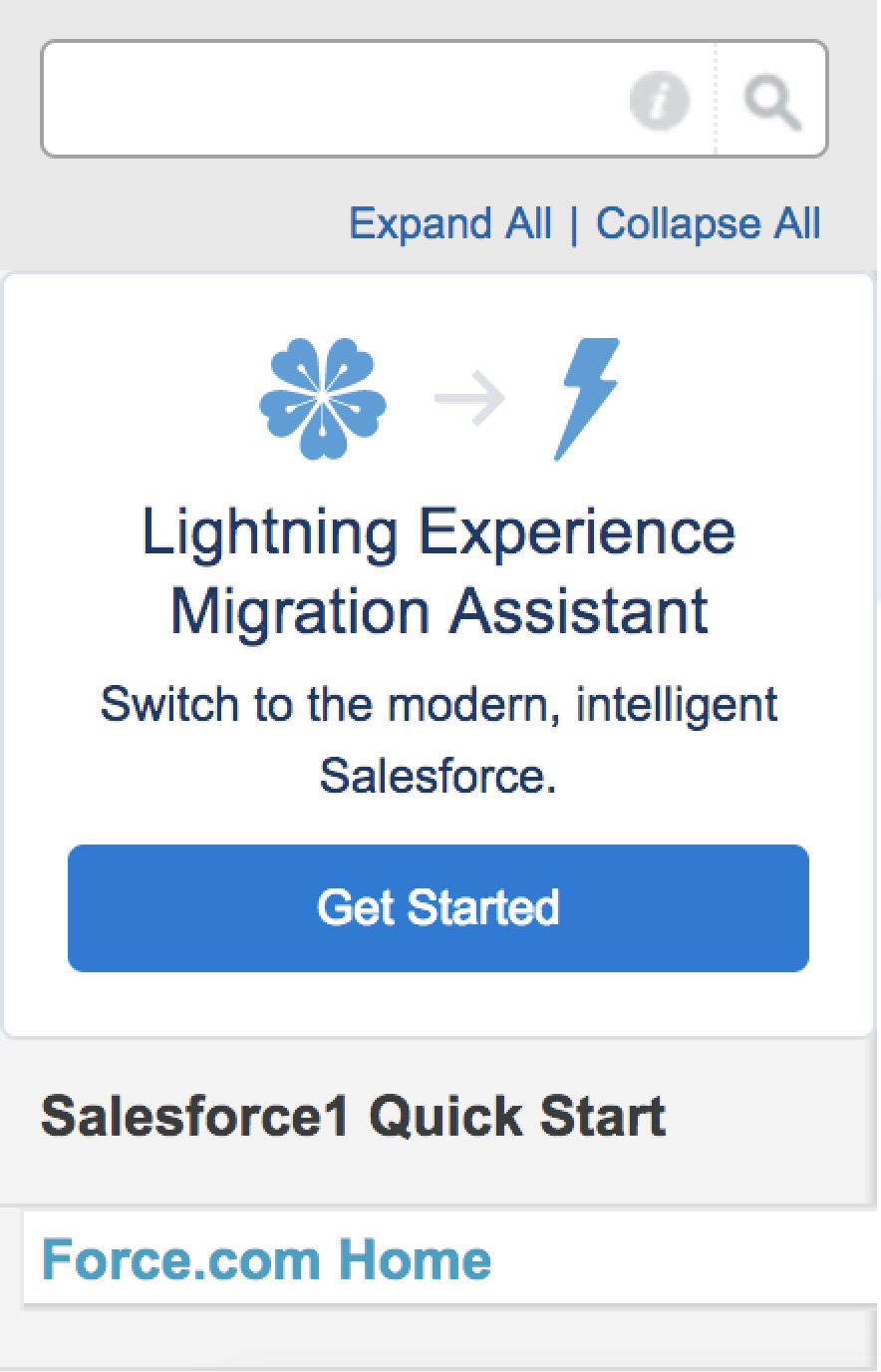Click the blue Salesforce Classic flower icon
Image resolution: width=881 pixels, height=1372 pixels.
click(322, 399)
